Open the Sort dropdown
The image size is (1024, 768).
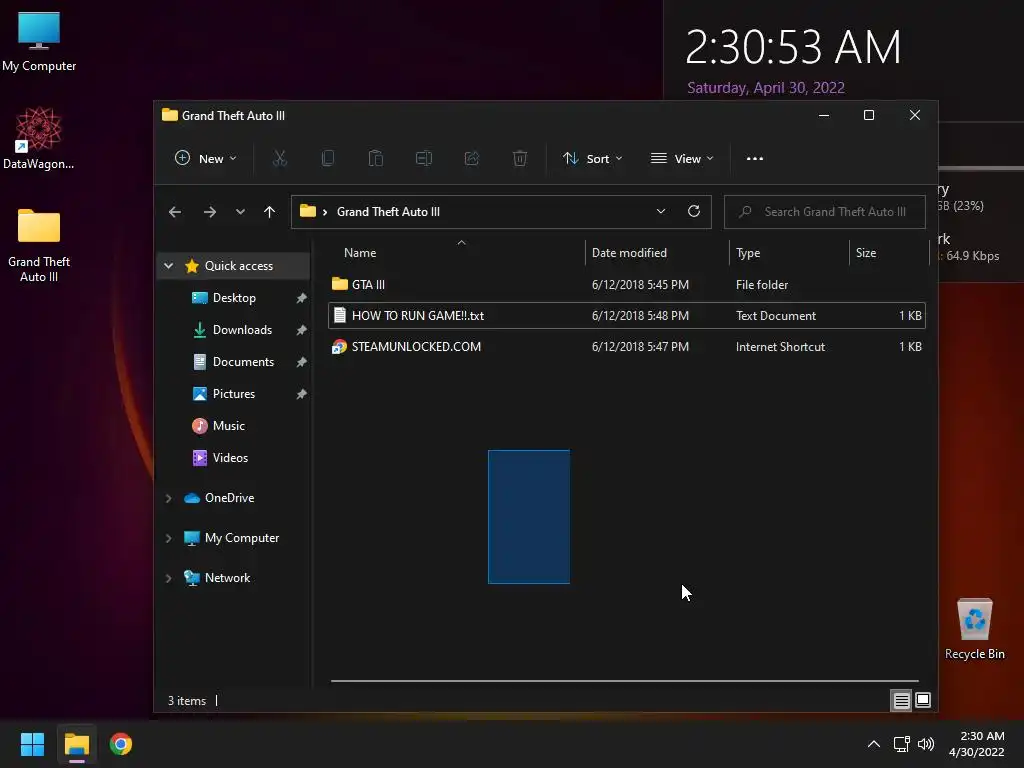[x=592, y=159]
